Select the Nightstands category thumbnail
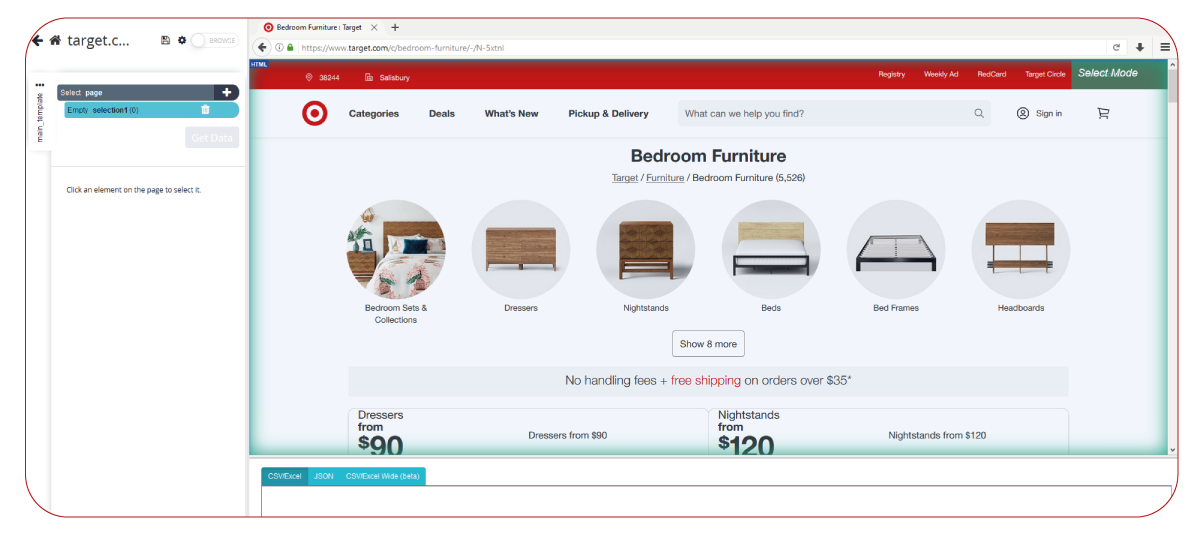Viewport: 1203px width, 534px height. (646, 249)
